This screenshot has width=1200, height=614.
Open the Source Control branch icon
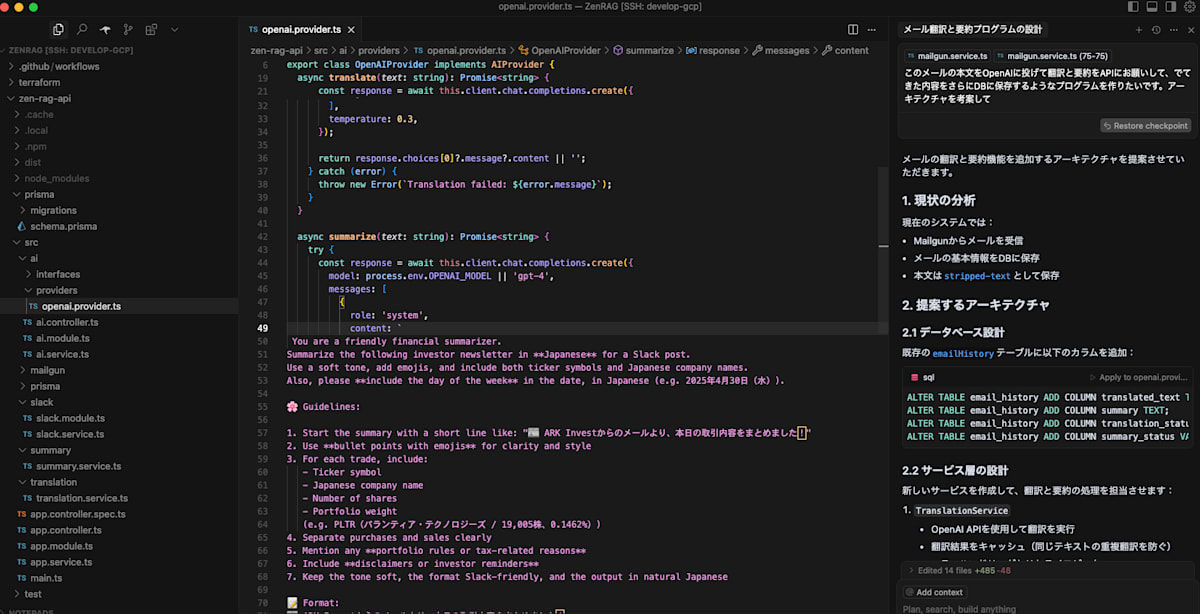click(128, 30)
